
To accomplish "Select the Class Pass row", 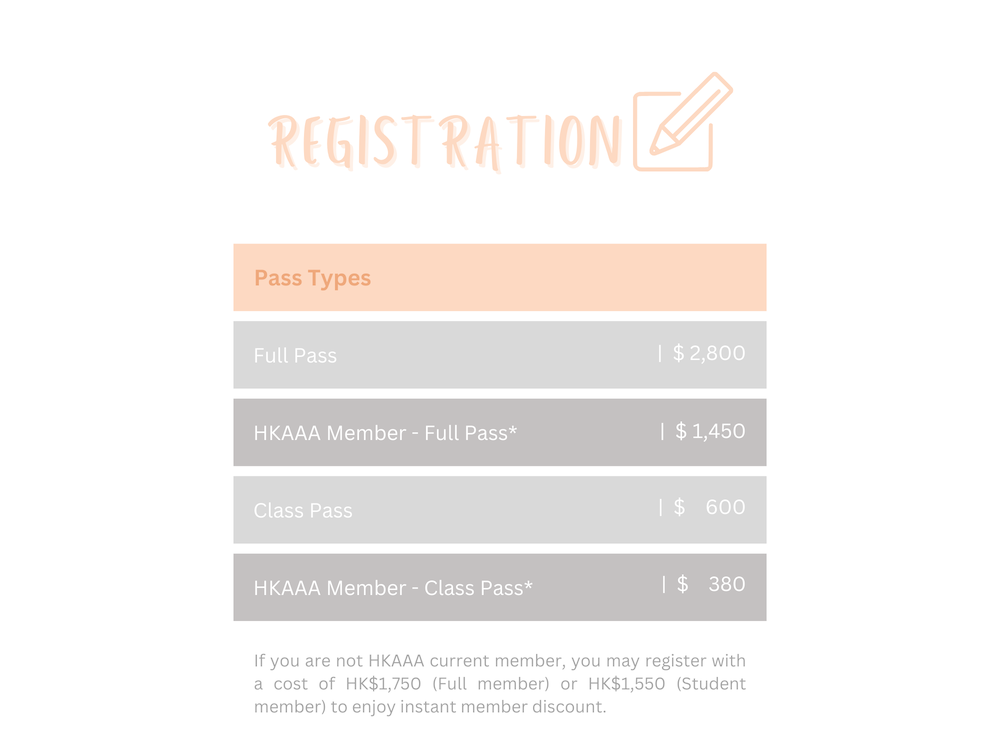I will (500, 510).
